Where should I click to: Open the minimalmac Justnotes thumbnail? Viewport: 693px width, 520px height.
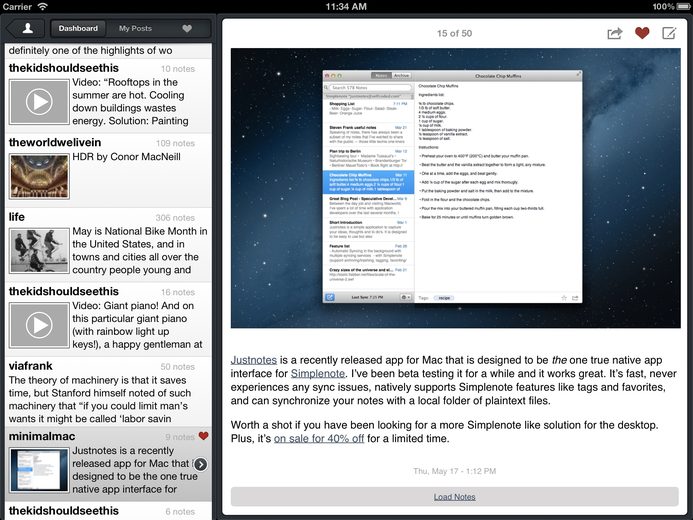(x=39, y=470)
